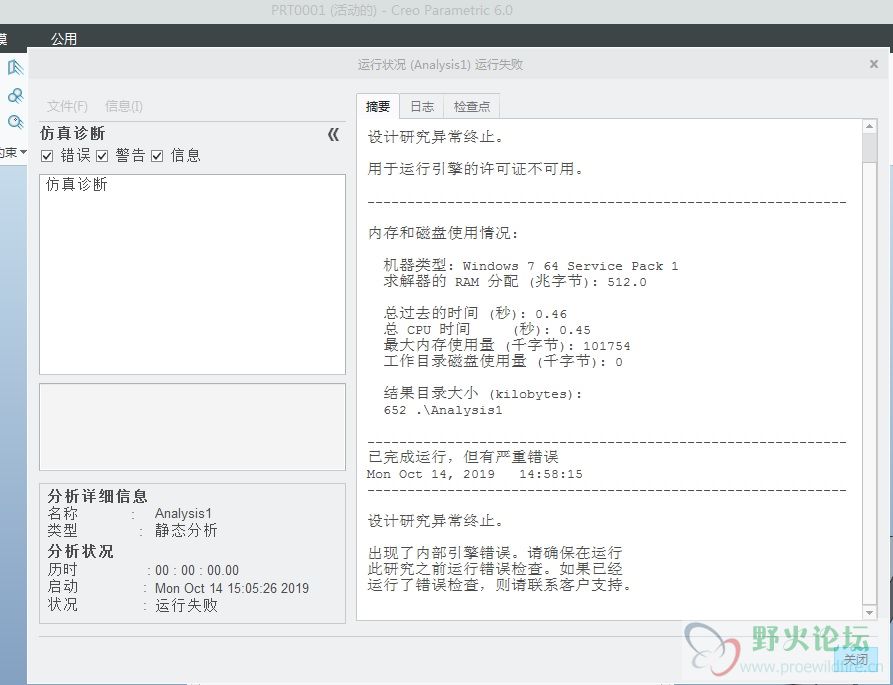Click the value Analysis1 in 分析详细信息
This screenshot has width=893, height=685.
183,514
